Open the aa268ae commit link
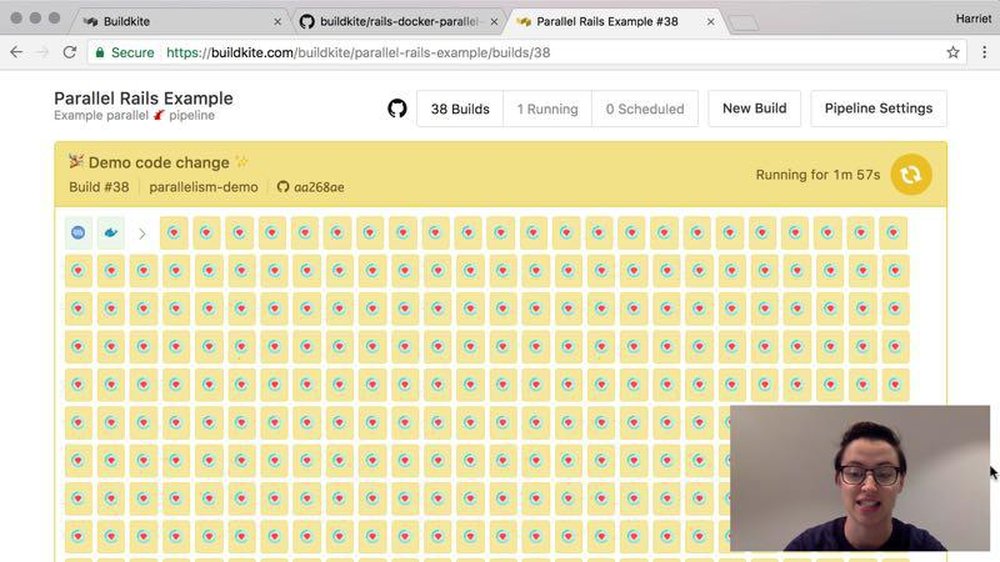Viewport: 1000px width, 562px height. tap(311, 187)
